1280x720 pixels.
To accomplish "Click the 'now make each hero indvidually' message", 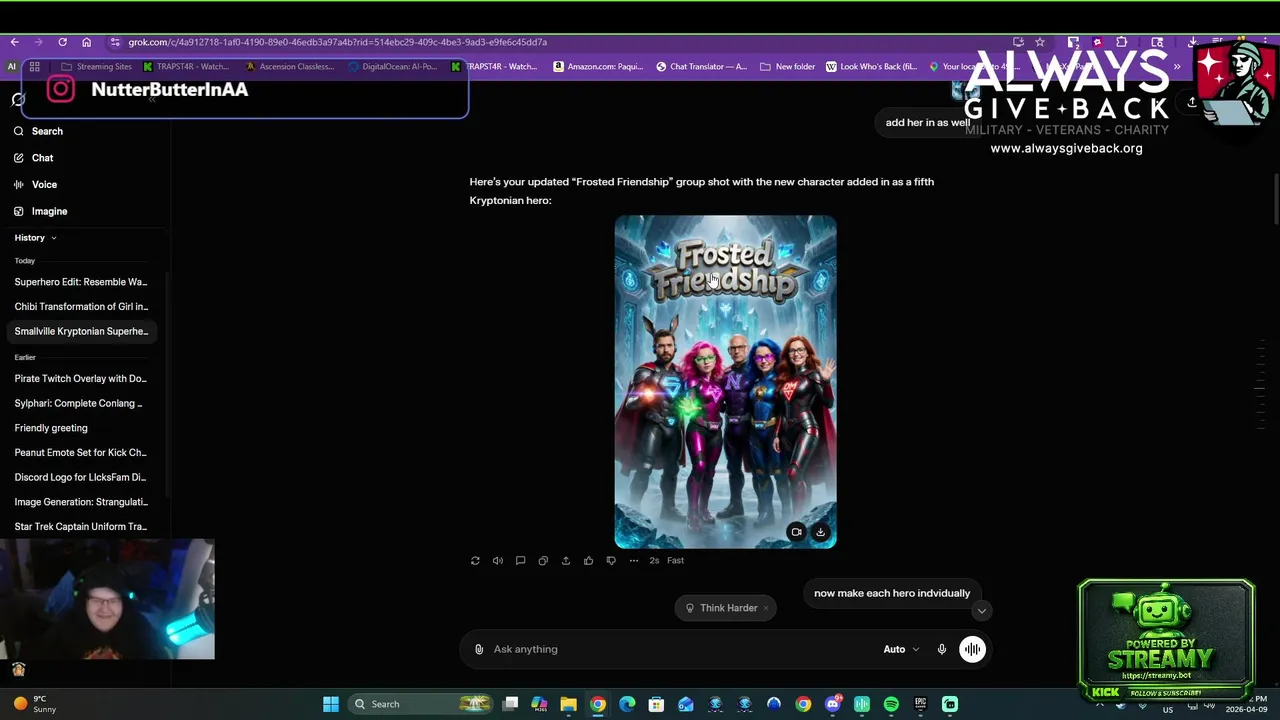I will [x=892, y=593].
